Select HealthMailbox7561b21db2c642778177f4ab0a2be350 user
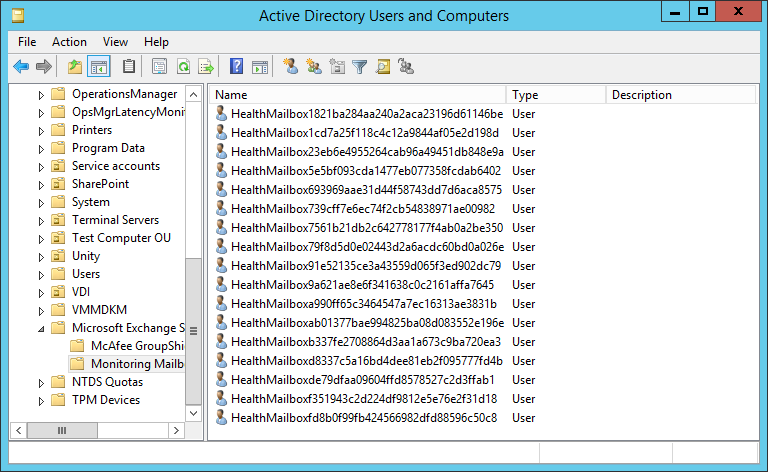 (x=367, y=228)
